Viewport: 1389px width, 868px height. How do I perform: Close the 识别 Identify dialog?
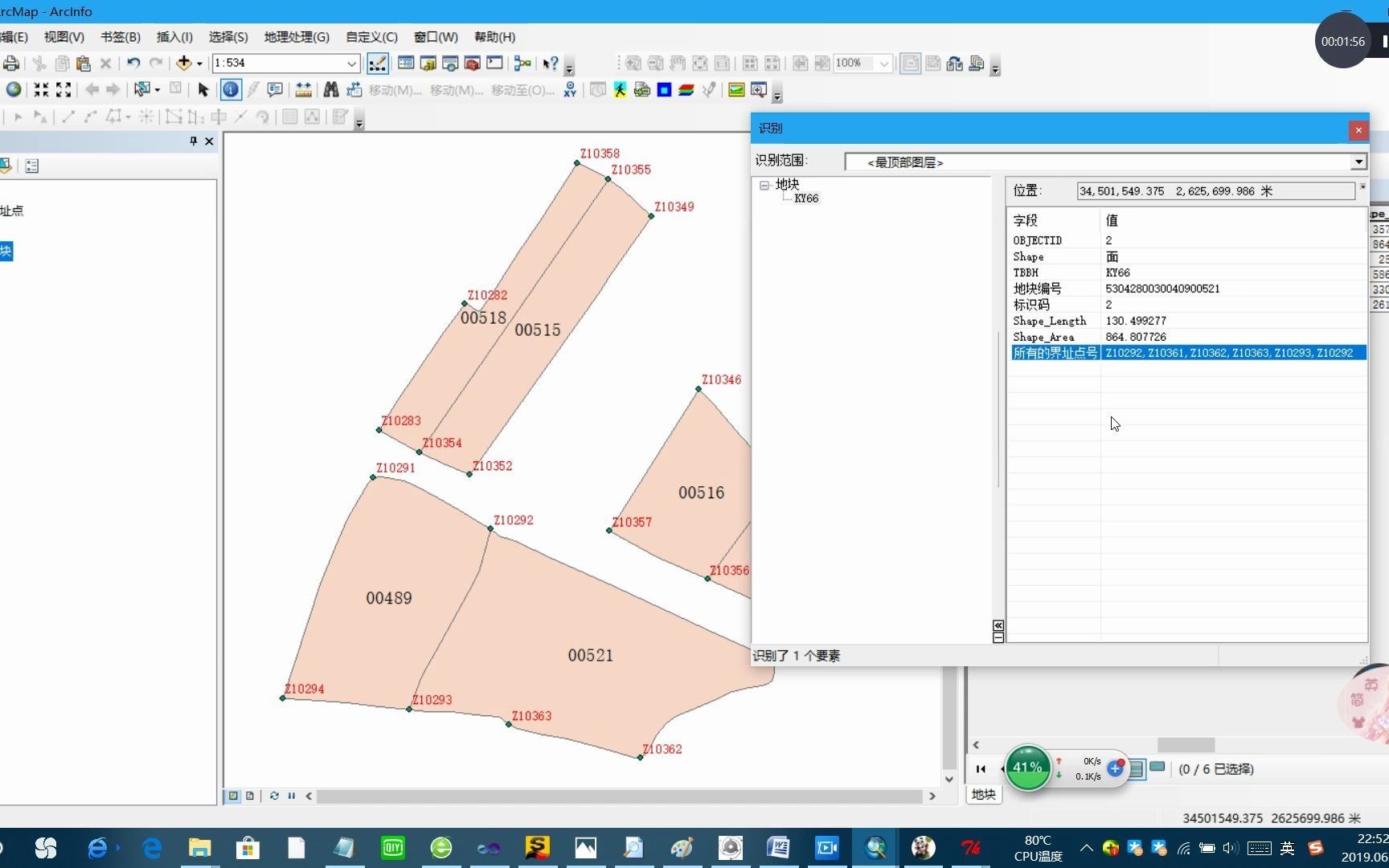tap(1358, 129)
